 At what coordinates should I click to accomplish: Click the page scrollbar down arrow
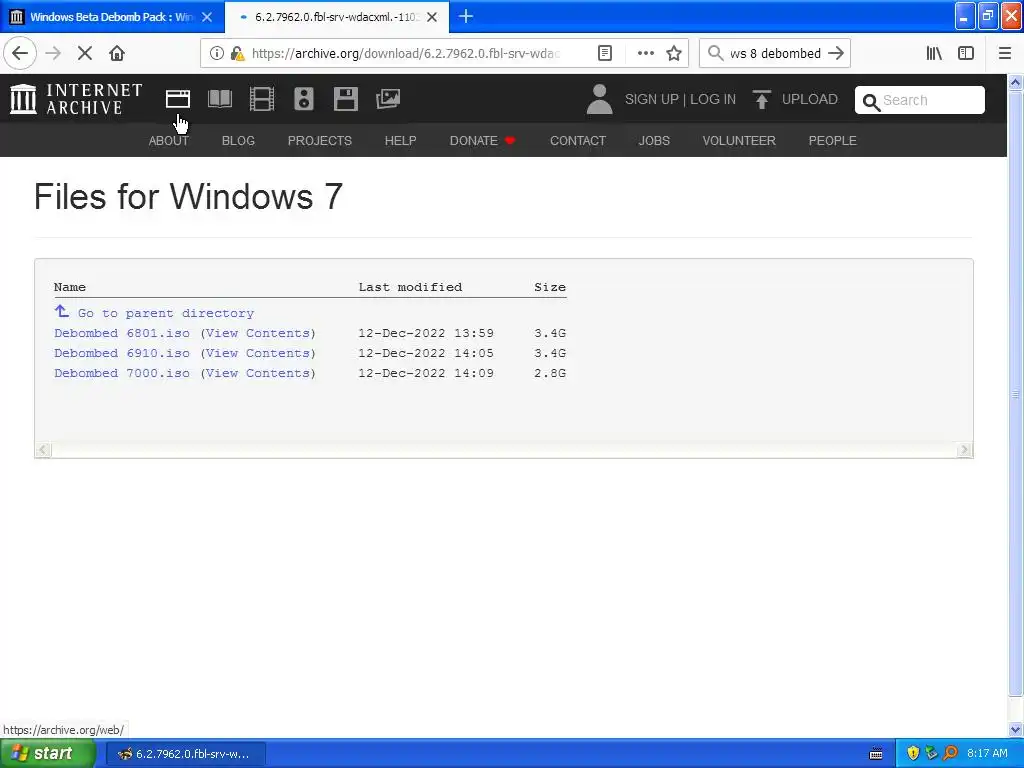[1016, 730]
